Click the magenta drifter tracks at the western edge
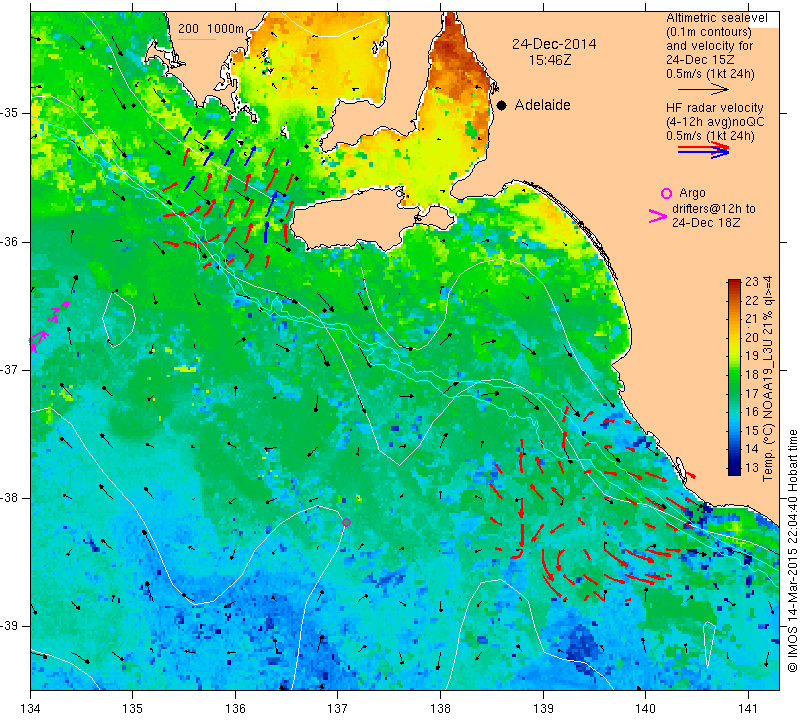This screenshot has height=720, width=800. [48, 327]
